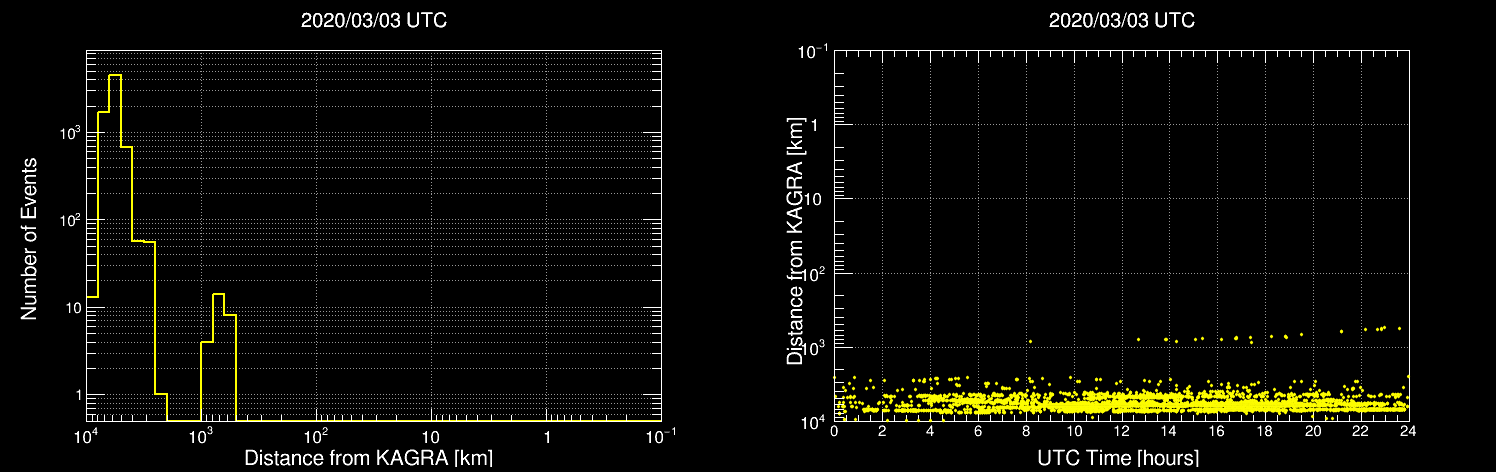This screenshot has height=472, width=1496.
Task: Click the "24" tick on the UTC Time axis
Action: point(1408,431)
